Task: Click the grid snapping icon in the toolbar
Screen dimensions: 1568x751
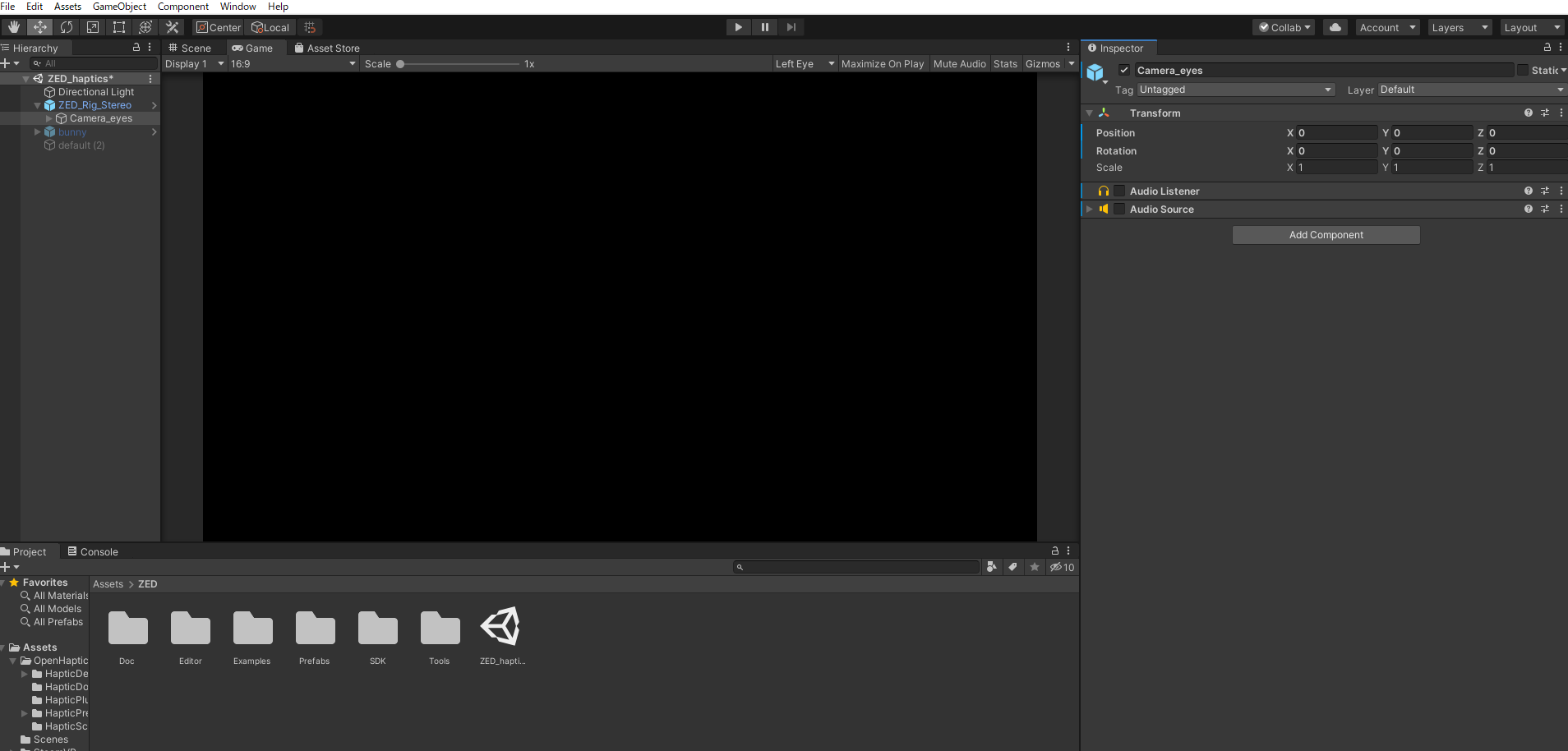Action: pos(310,26)
